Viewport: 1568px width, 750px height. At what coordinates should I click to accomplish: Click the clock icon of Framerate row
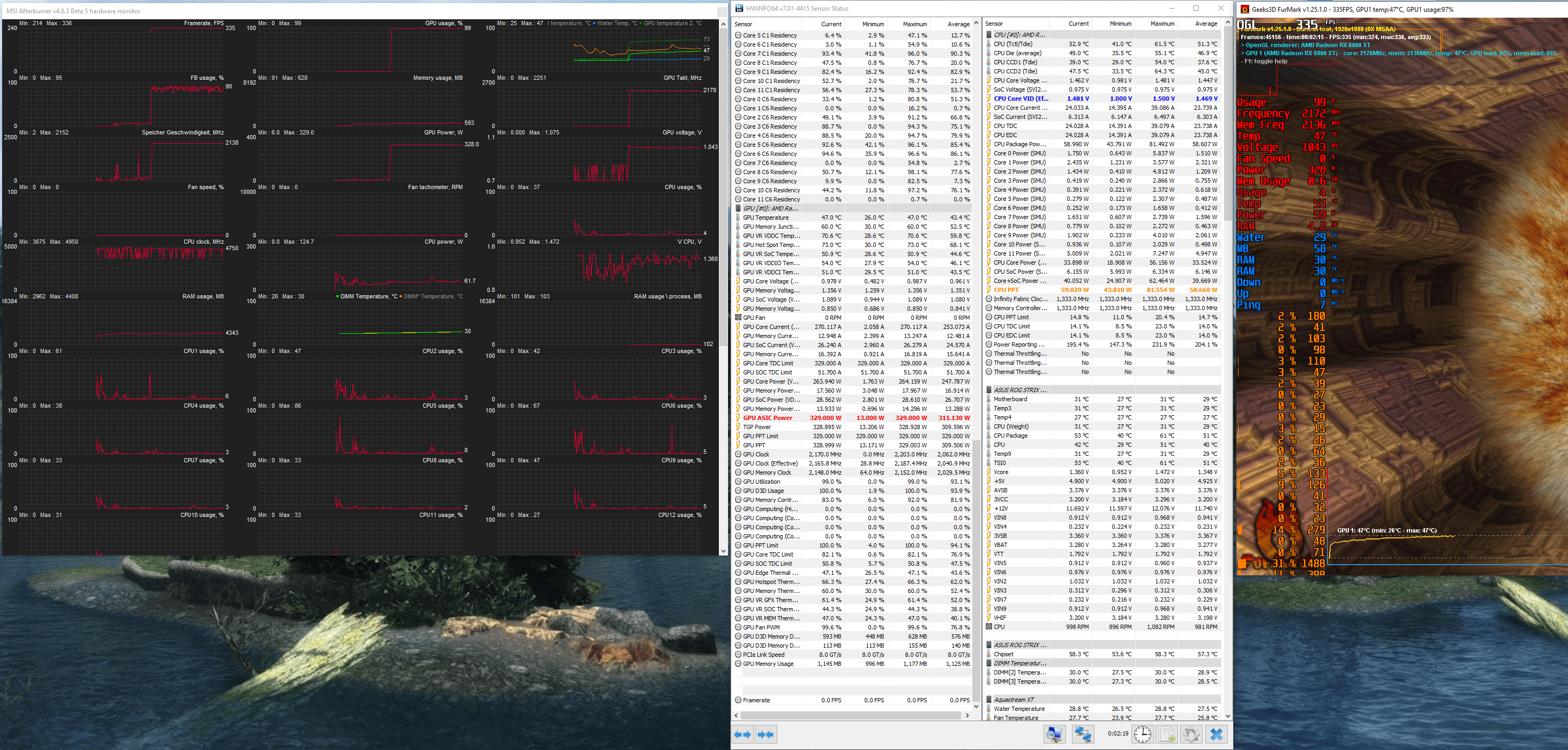pyautogui.click(x=738, y=700)
